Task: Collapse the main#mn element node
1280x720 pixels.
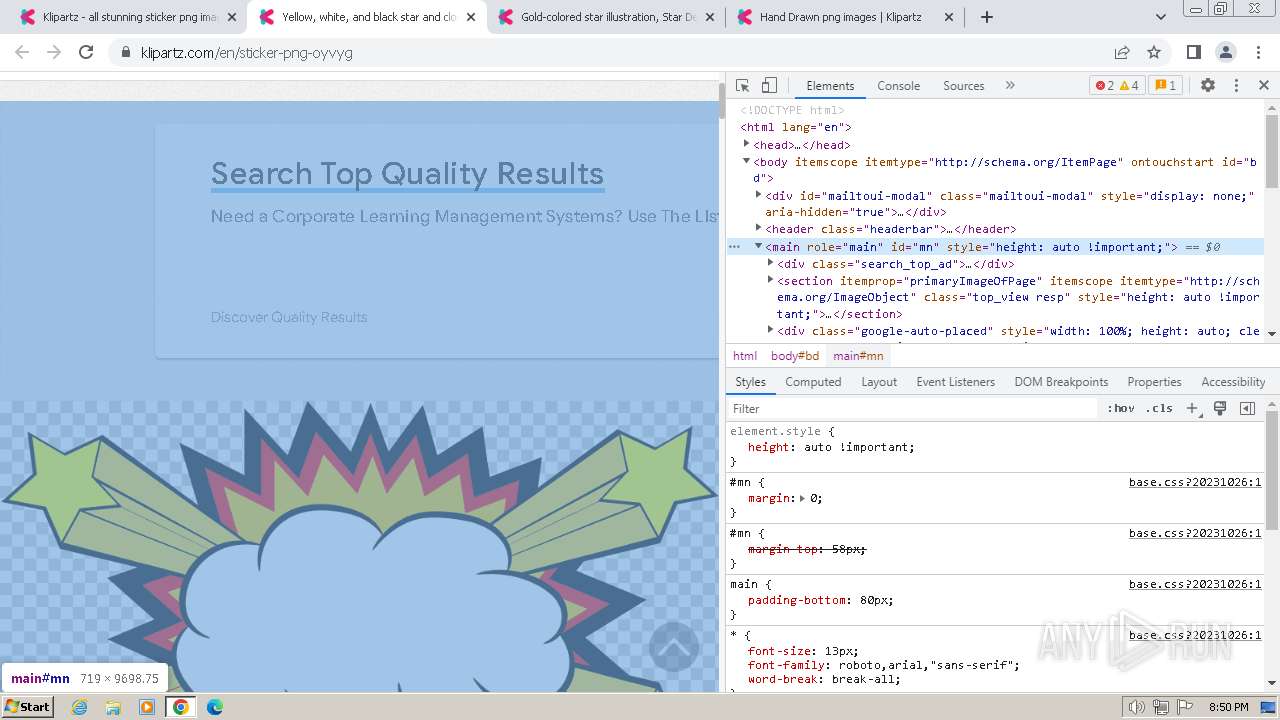Action: click(759, 246)
